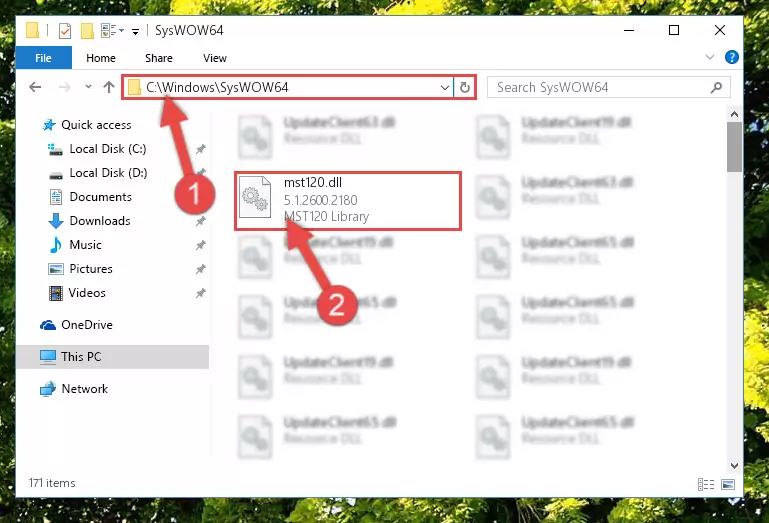Select Network in navigation pane

84,389
